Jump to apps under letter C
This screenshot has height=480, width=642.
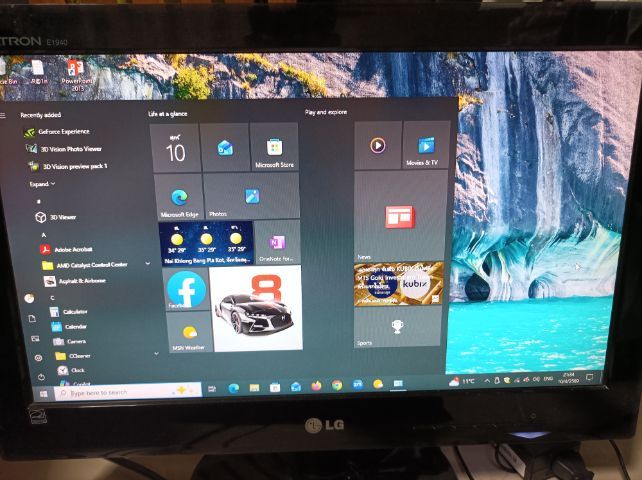[52, 298]
